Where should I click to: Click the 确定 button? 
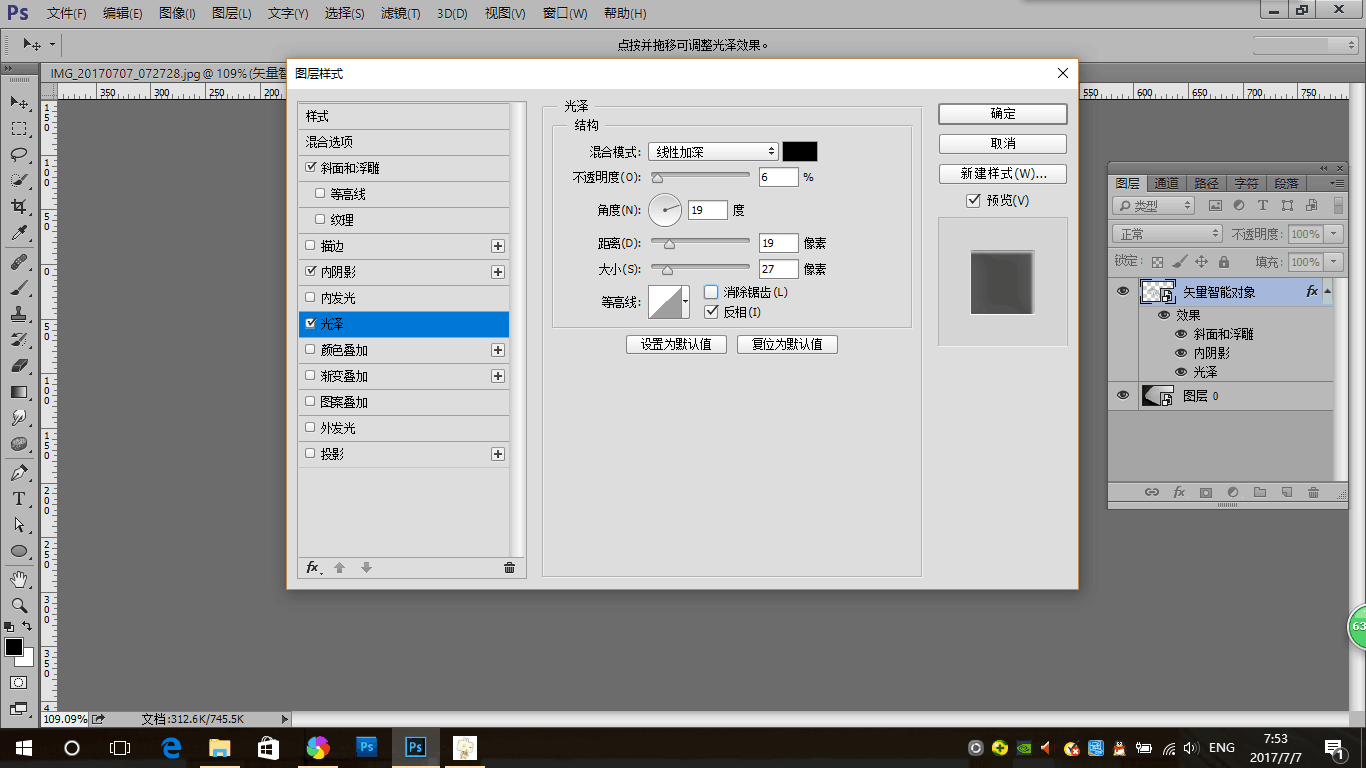tap(1002, 114)
